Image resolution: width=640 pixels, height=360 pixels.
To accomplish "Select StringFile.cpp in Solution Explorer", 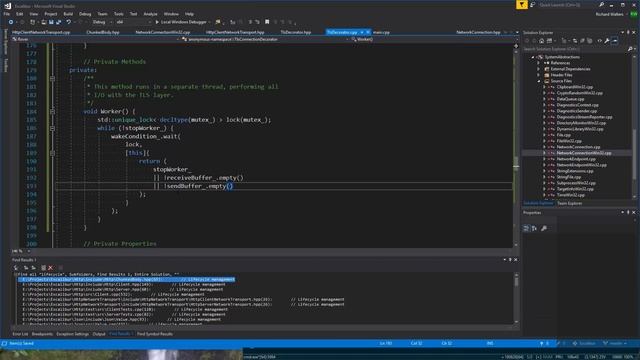I will (x=569, y=177).
